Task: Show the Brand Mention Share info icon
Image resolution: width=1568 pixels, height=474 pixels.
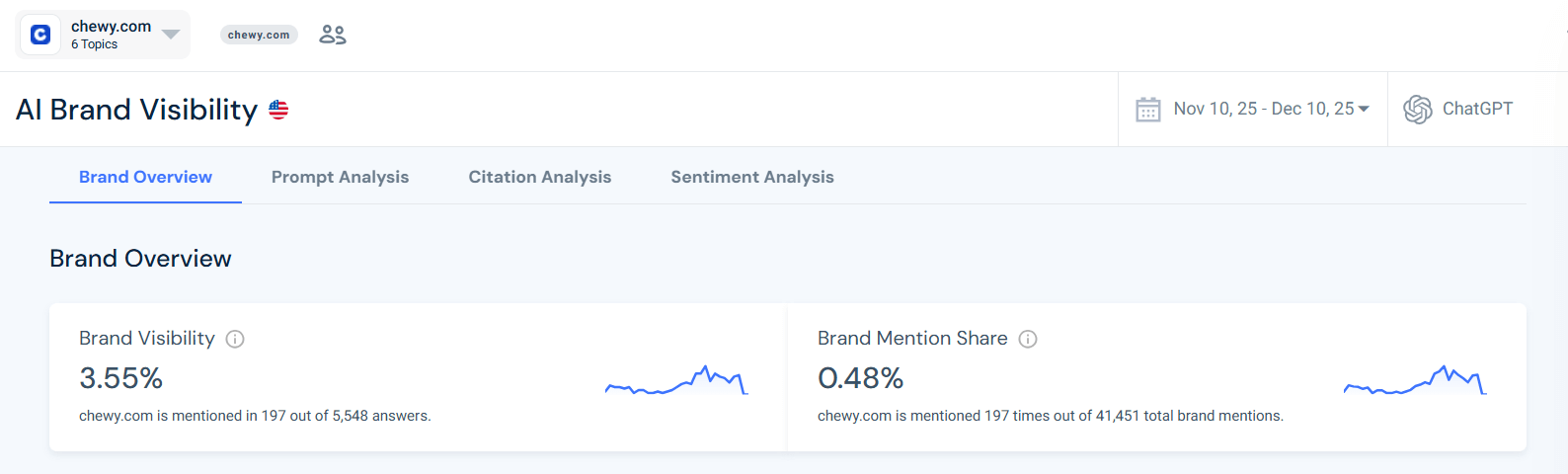Action: [1028, 339]
